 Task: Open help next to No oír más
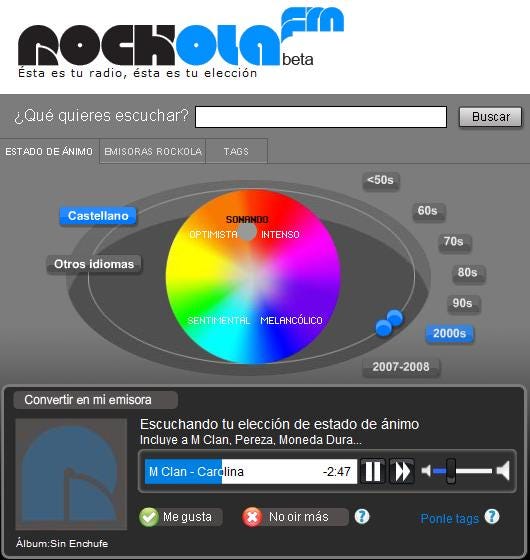click(x=362, y=516)
